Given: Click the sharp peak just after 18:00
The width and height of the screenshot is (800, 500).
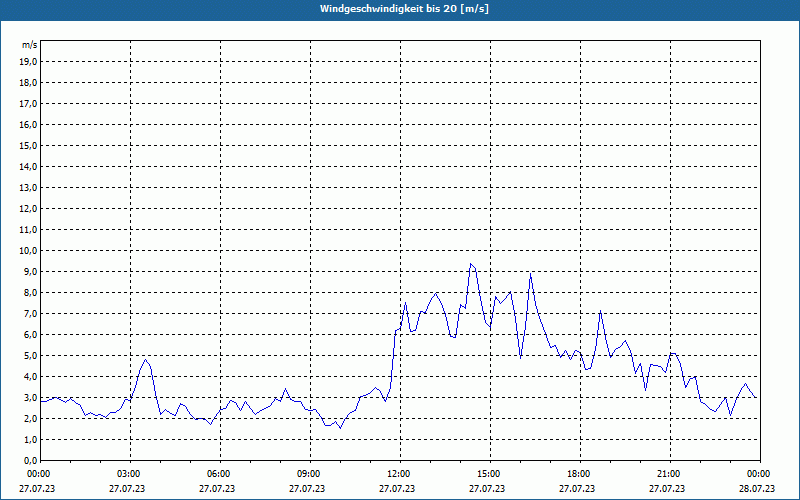Looking at the screenshot, I should (x=600, y=311).
